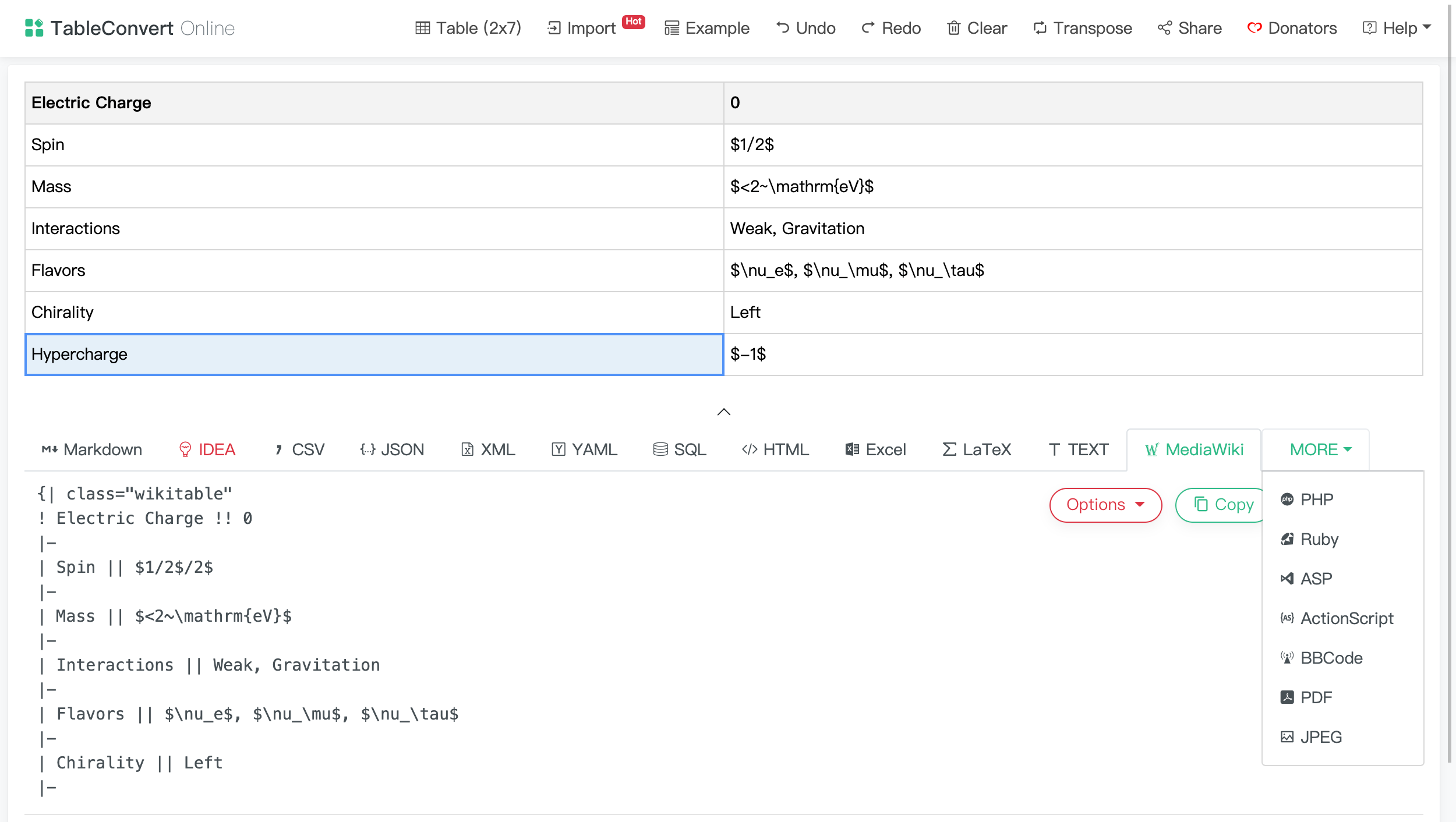
Task: Load an example table
Action: (x=706, y=28)
